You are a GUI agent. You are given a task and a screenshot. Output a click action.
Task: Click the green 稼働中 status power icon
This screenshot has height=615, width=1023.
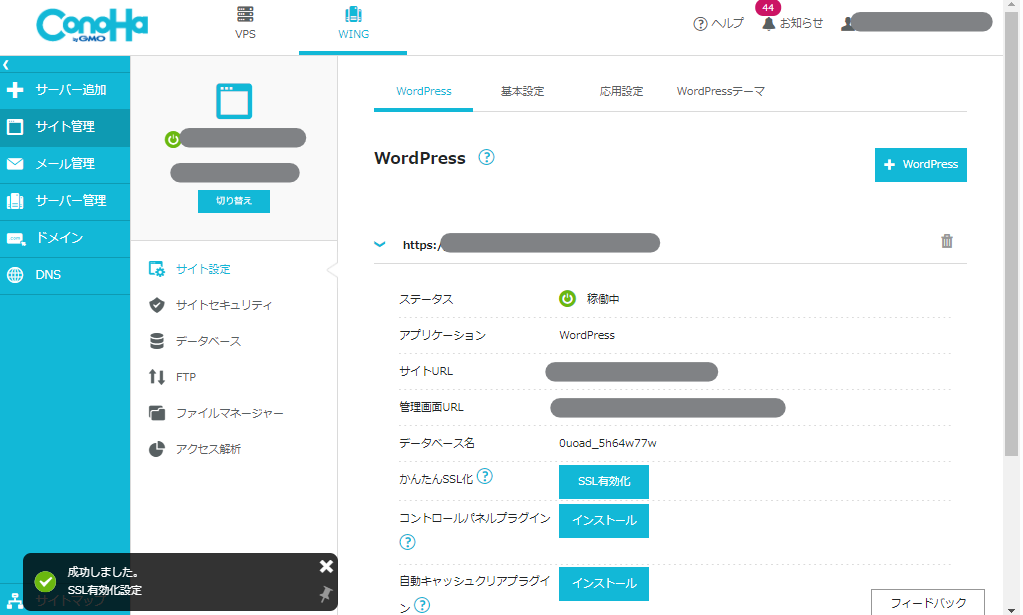(x=568, y=299)
